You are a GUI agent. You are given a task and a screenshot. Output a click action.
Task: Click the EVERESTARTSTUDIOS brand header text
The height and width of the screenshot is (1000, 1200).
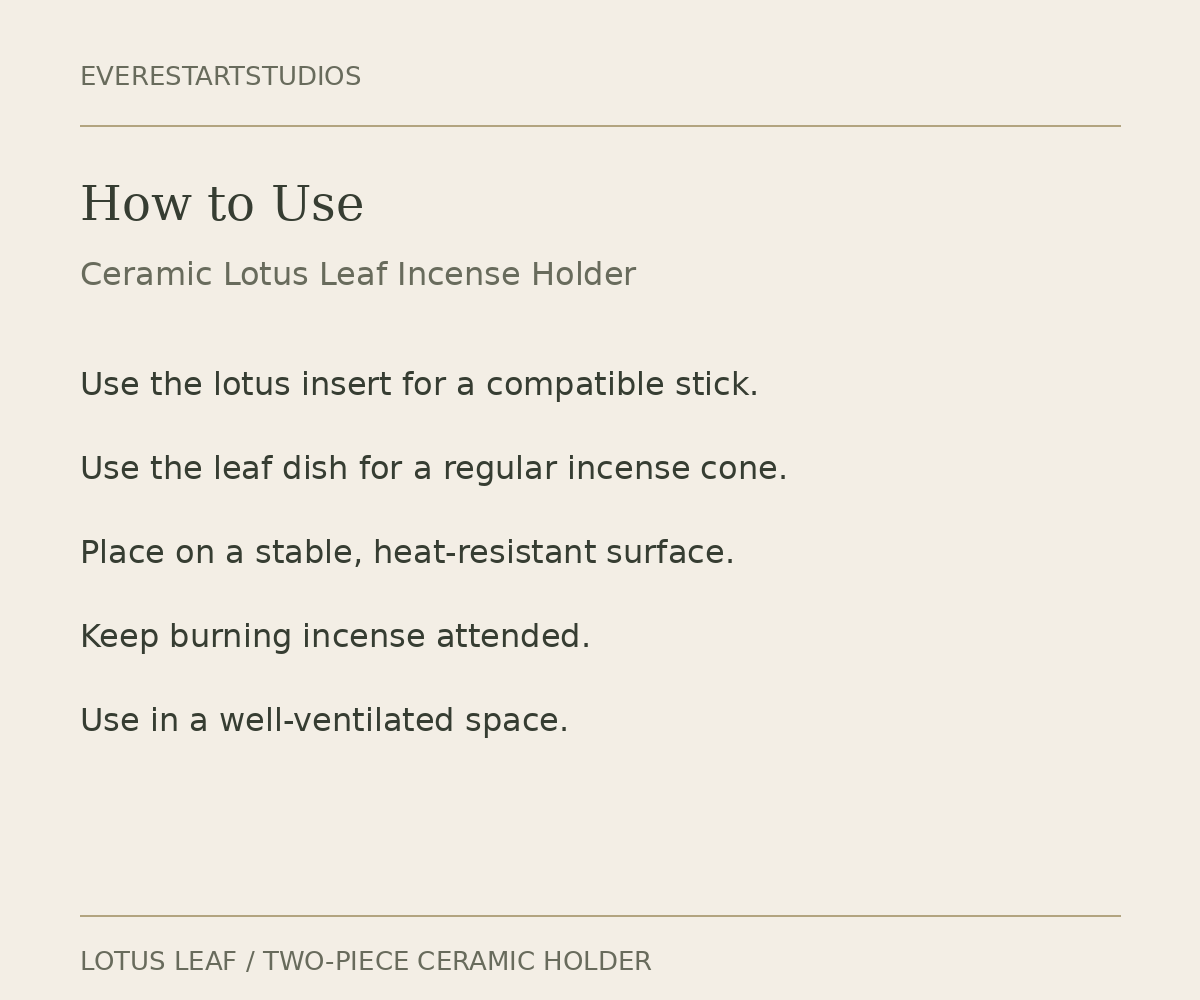point(220,77)
